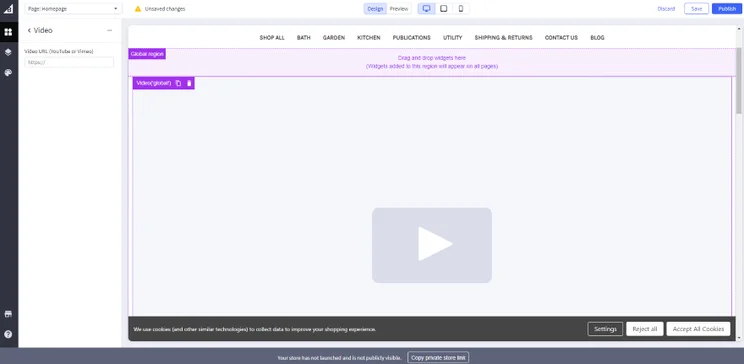Viewport: 744px width, 364px height.
Task: Switch to tablet viewport
Action: 444,9
